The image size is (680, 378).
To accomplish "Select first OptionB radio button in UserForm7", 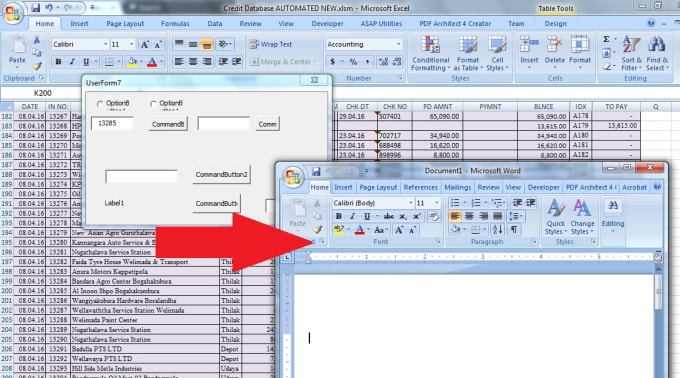I will [100, 104].
